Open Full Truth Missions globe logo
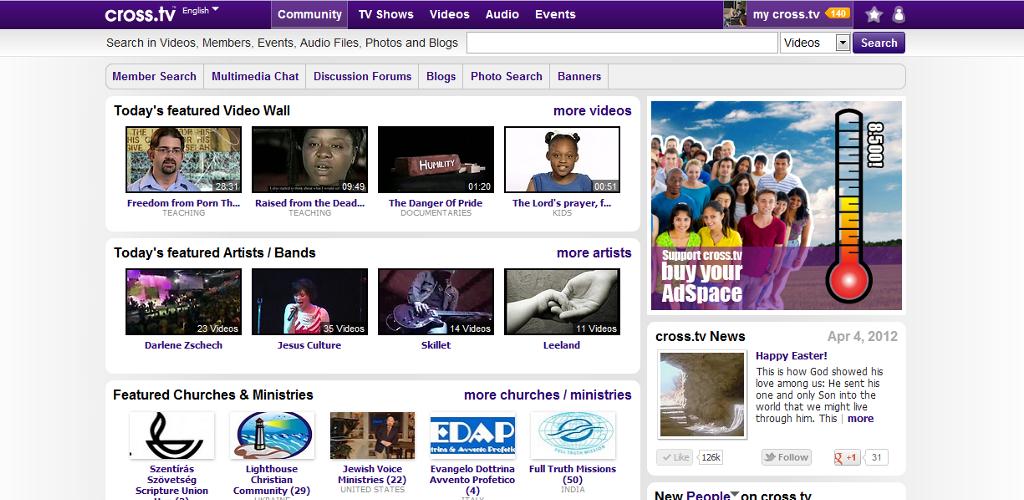The image size is (1024, 500). [573, 435]
